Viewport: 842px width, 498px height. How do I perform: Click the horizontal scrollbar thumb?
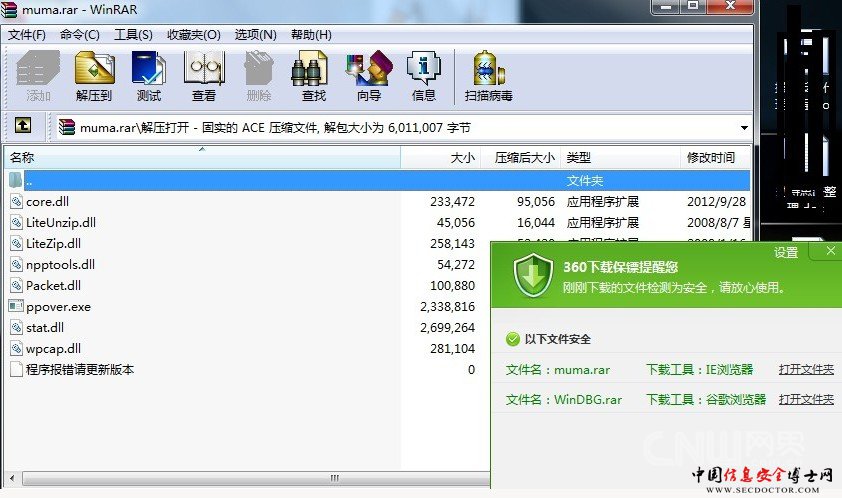tap(256, 478)
